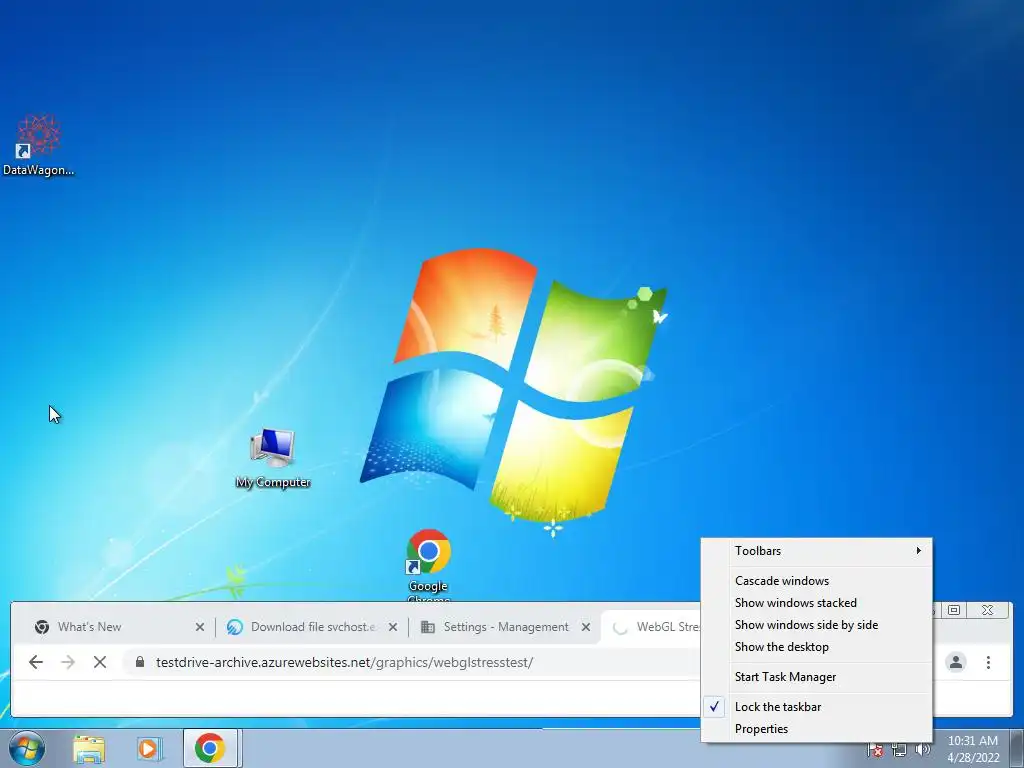This screenshot has width=1024, height=768.
Task: Close the Chrome window
Action: (x=987, y=610)
